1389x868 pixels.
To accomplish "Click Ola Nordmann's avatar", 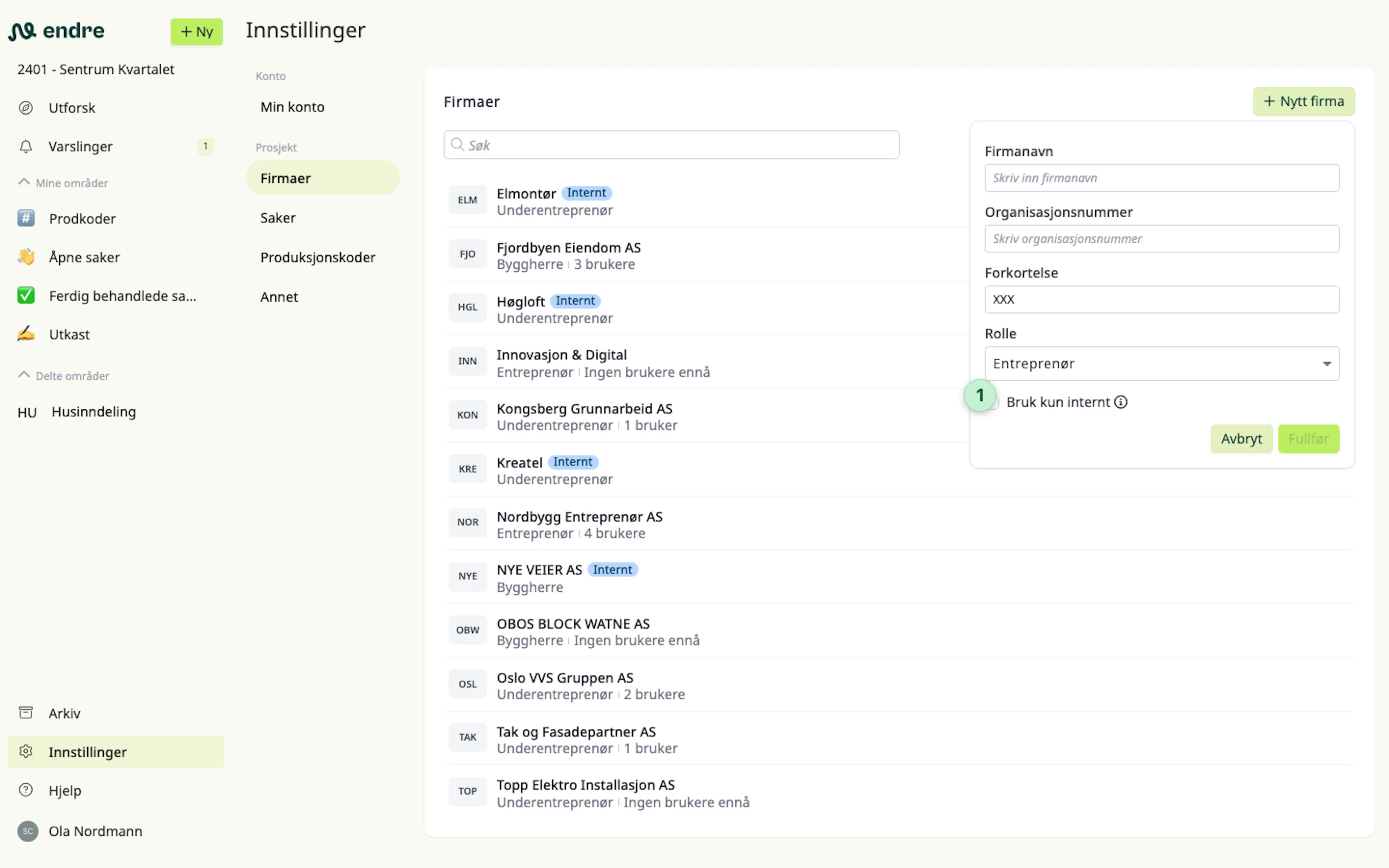I will coord(27,831).
